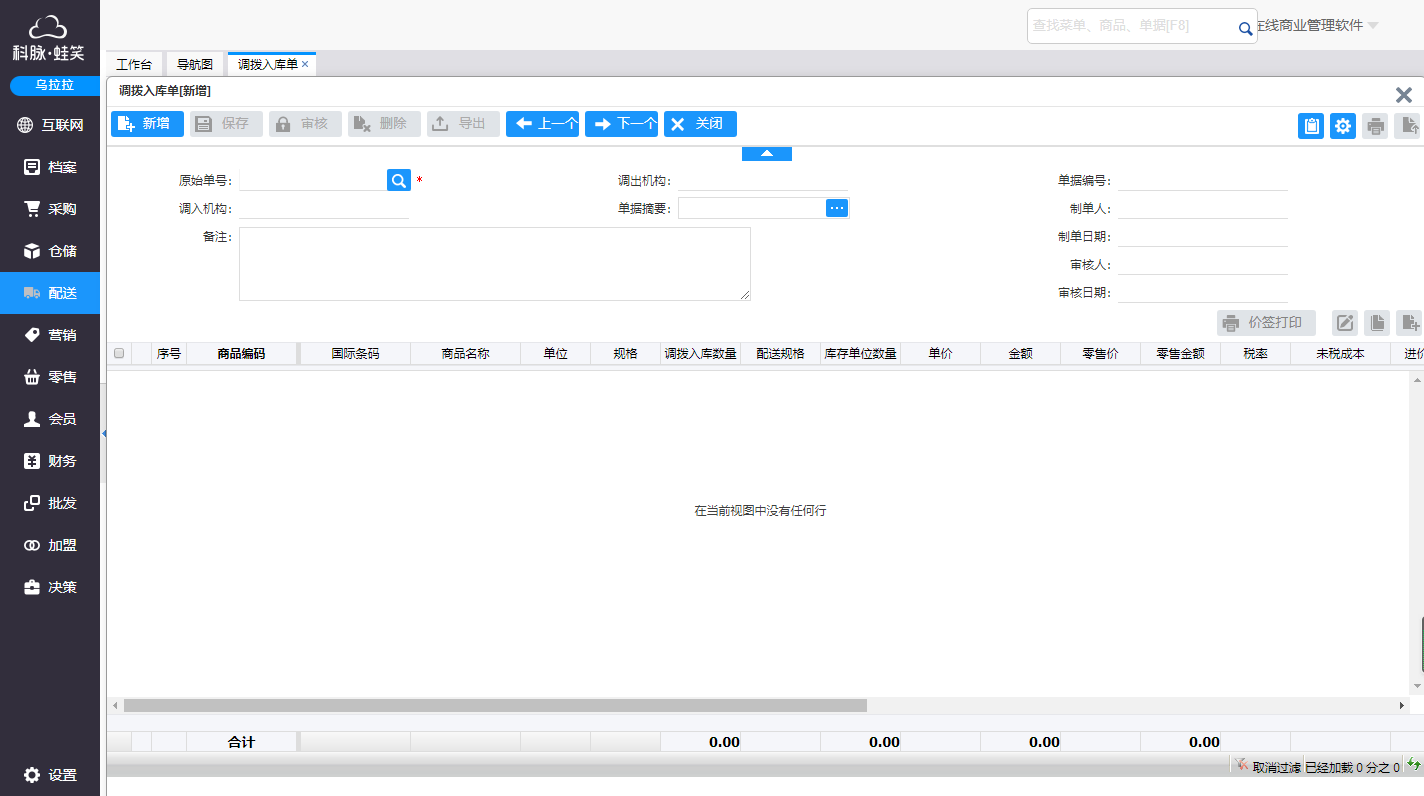Click the 马拉拉 user badge

click(55, 85)
